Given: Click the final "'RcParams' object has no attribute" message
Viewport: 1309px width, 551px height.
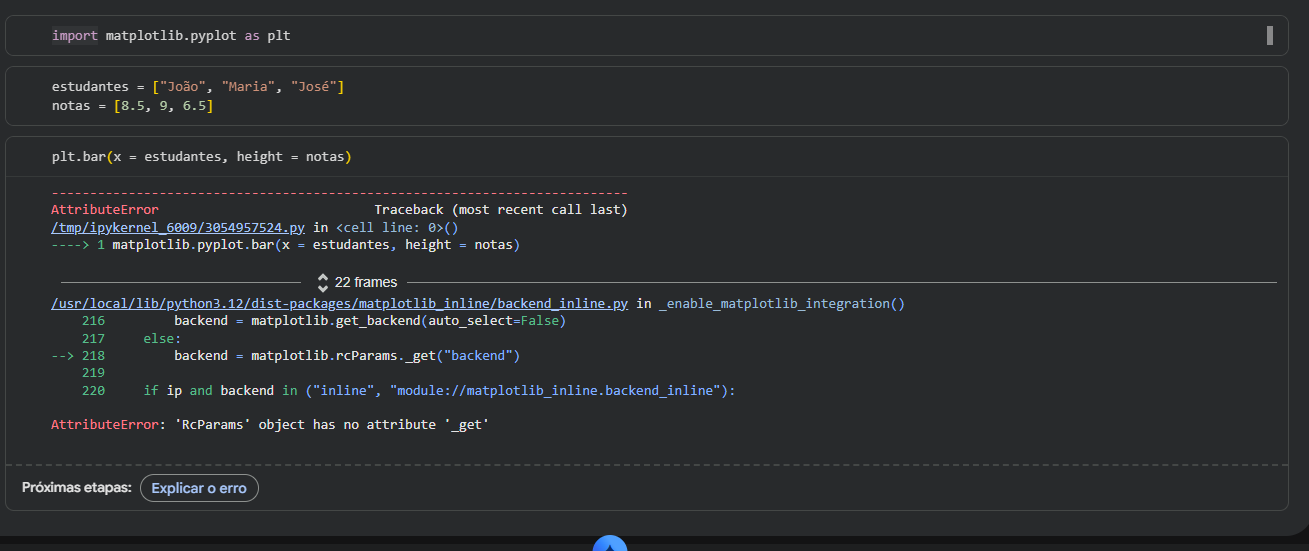Looking at the screenshot, I should (332, 425).
